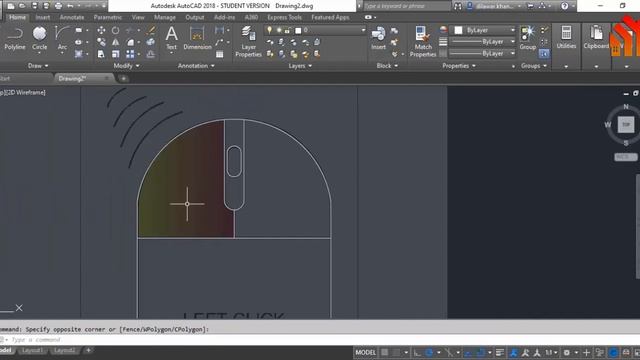The image size is (640, 360).
Task: Select the Scale tool in Modify
Action: [x=116, y=54]
